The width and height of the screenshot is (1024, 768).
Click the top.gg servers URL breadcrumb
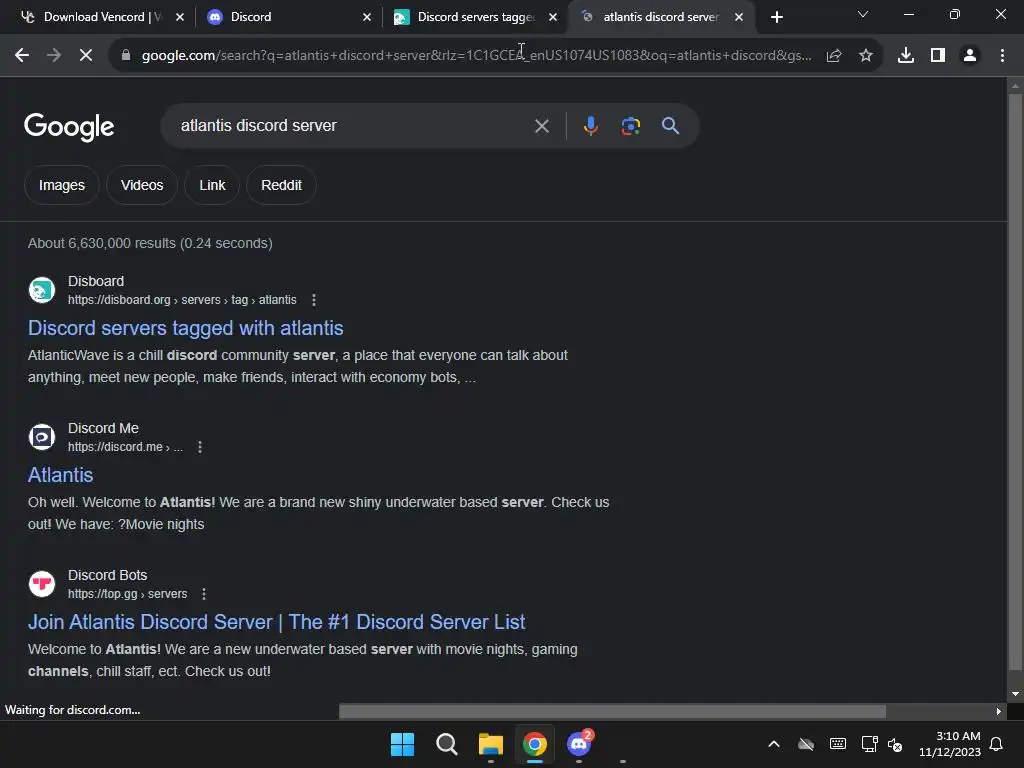click(127, 594)
